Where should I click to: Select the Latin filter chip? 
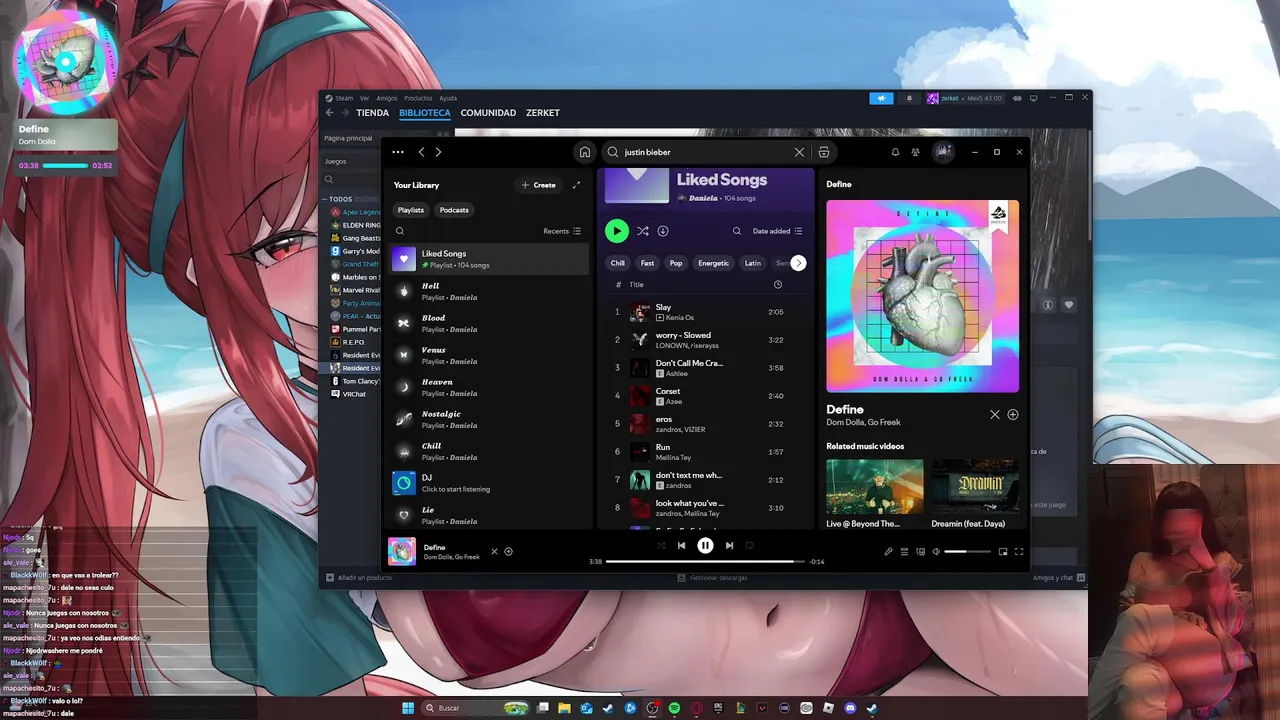(753, 263)
